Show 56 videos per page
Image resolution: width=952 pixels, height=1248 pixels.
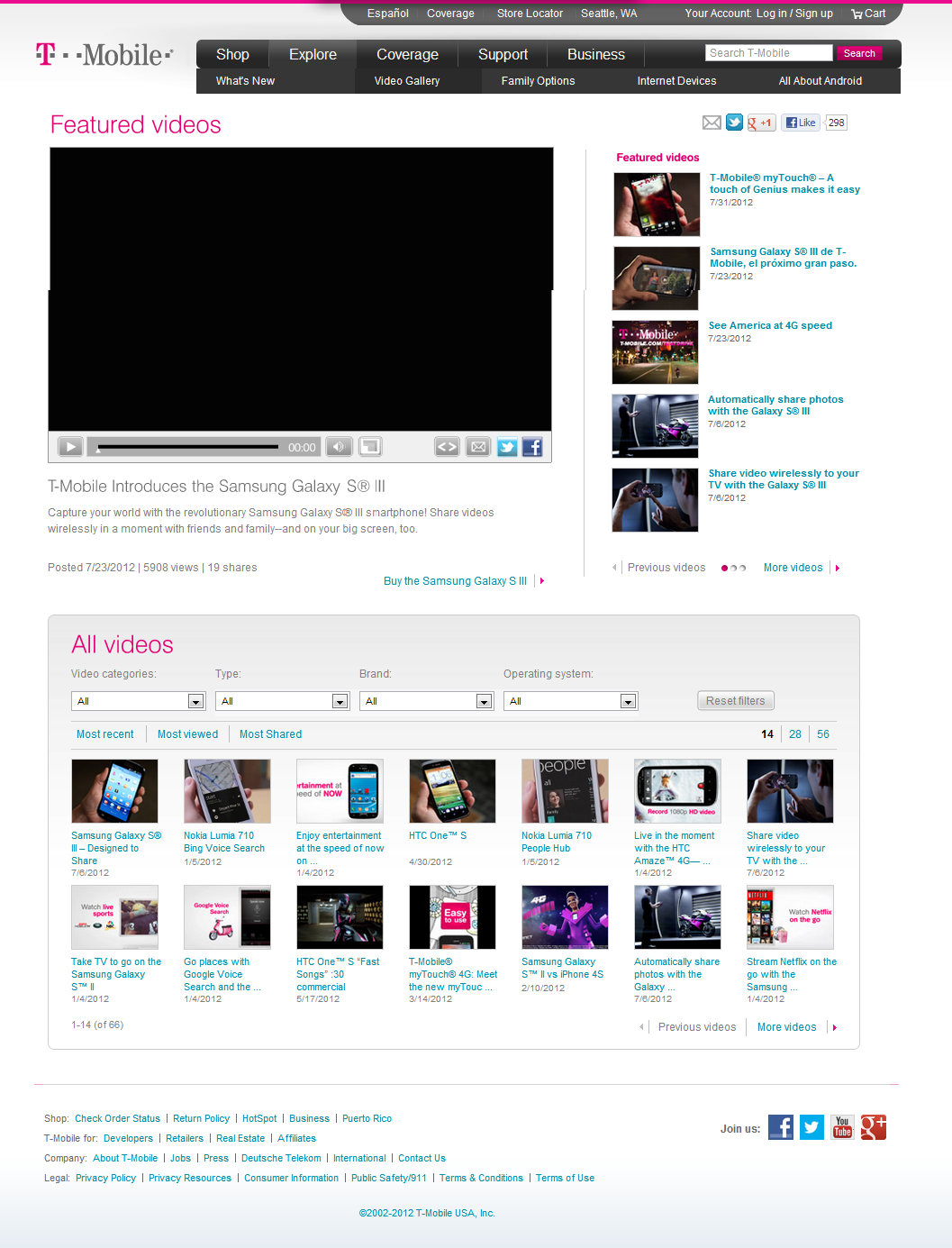click(x=822, y=734)
